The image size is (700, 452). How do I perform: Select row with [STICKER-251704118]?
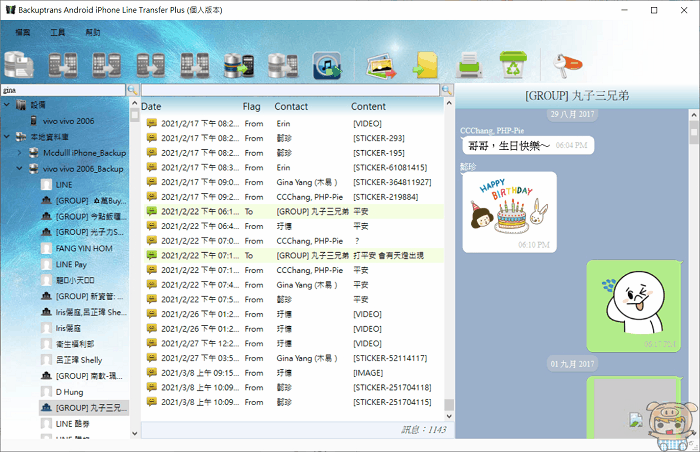tap(292, 388)
